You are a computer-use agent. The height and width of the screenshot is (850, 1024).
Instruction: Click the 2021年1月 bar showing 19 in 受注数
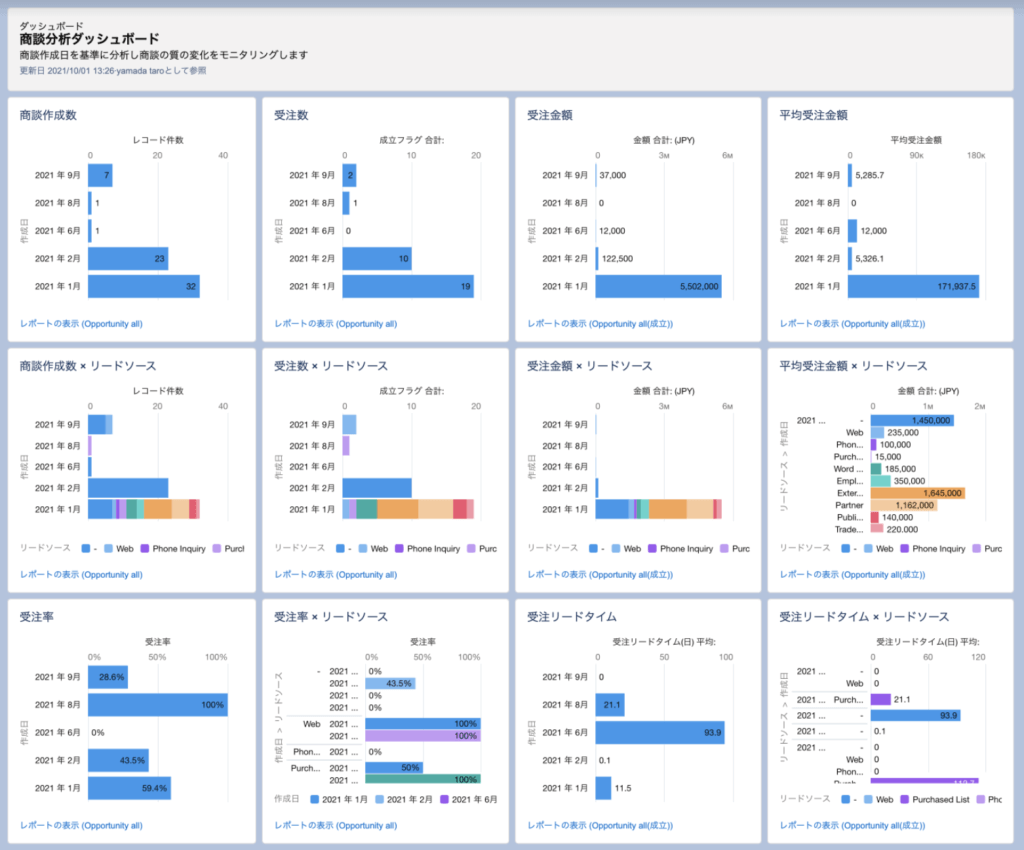click(407, 286)
